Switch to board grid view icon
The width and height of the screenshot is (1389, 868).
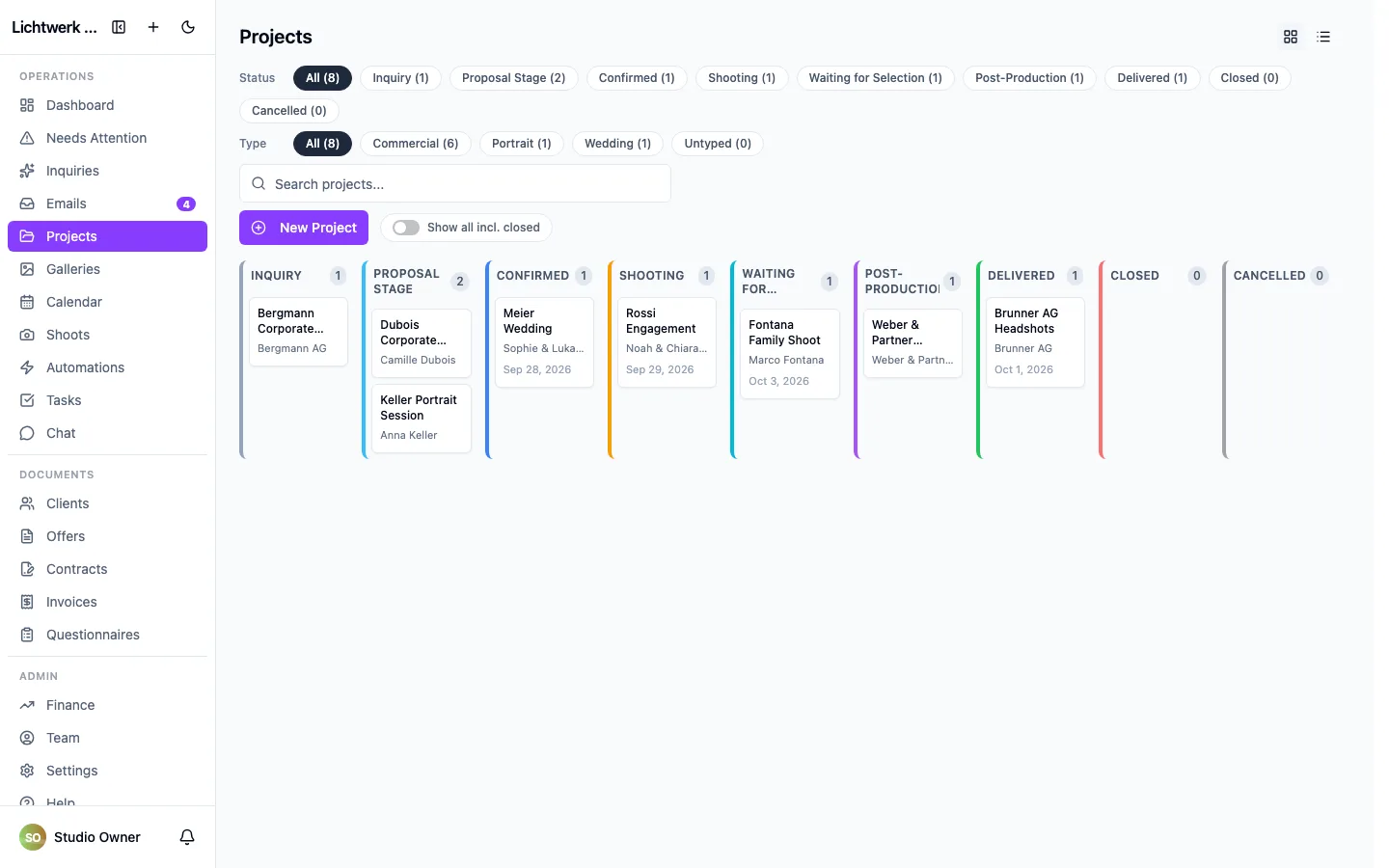tap(1291, 37)
